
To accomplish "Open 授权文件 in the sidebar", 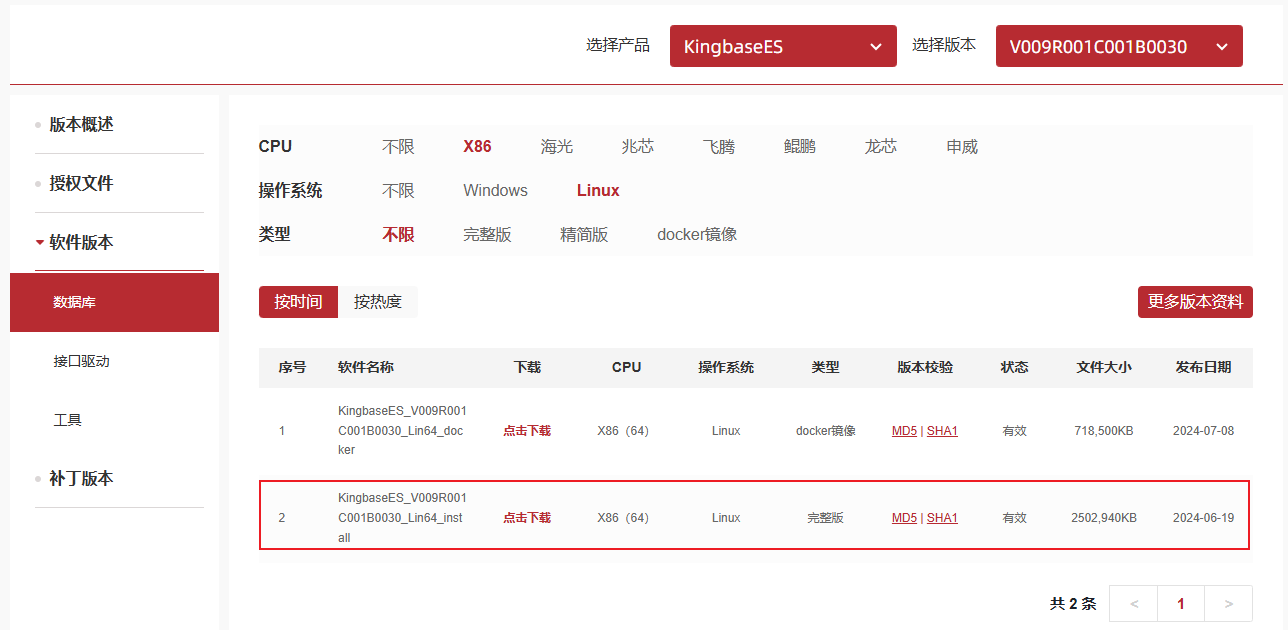I will coord(81,183).
